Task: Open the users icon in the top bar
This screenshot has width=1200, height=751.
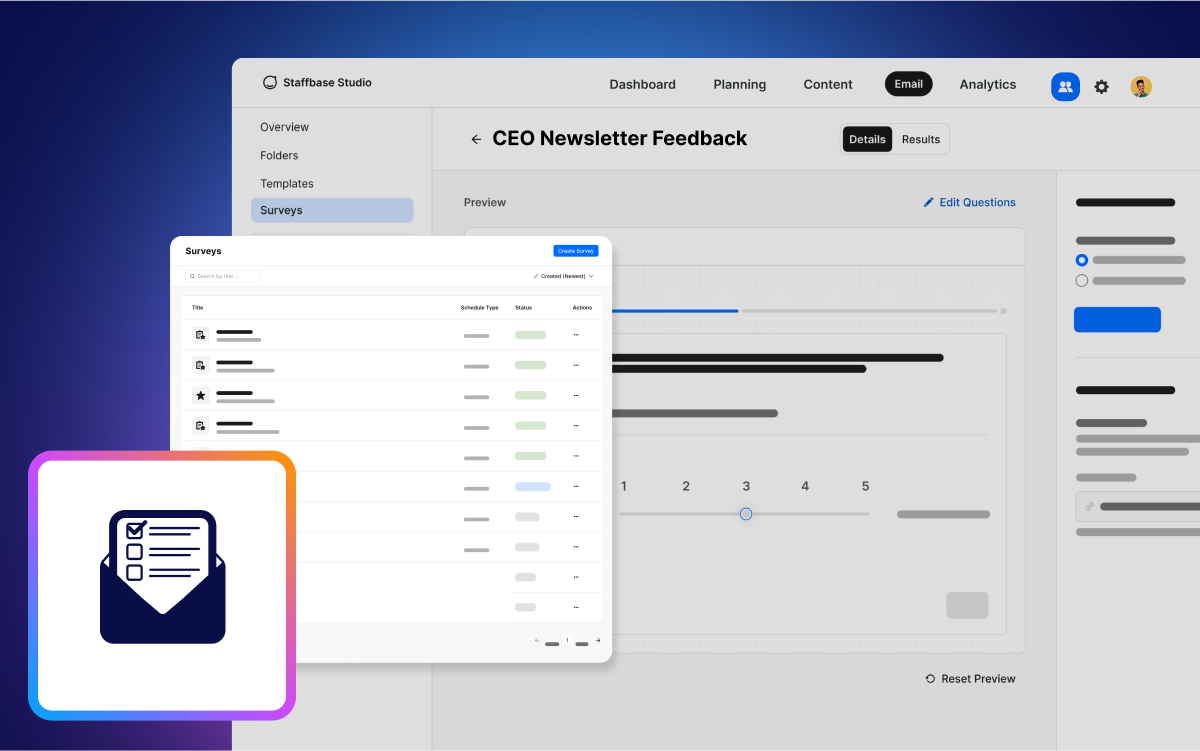Action: 1065,87
